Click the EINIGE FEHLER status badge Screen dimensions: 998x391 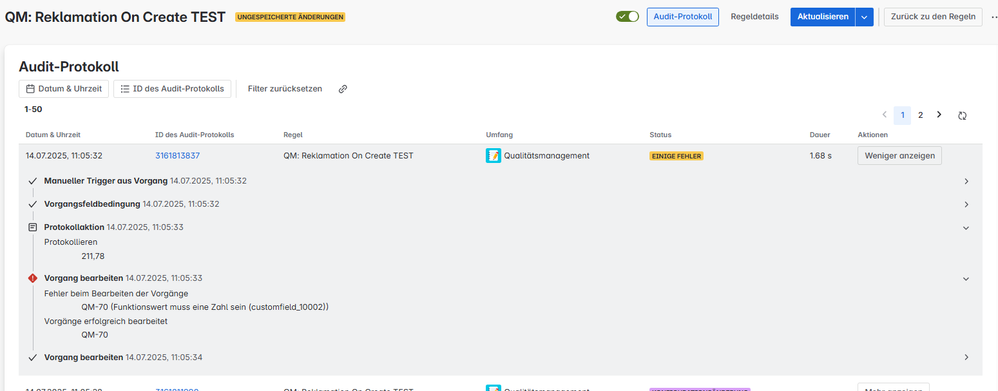coord(676,155)
